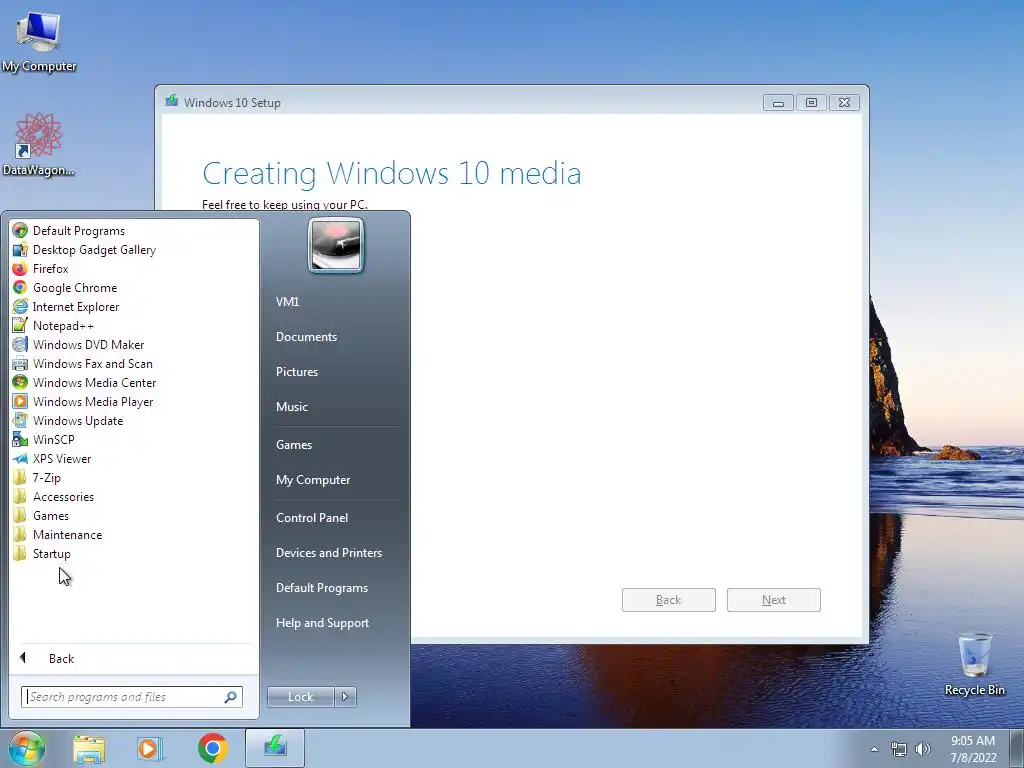Screen dimensions: 1024x768
Task: Click the My Computer desktop icon
Action: (39, 42)
